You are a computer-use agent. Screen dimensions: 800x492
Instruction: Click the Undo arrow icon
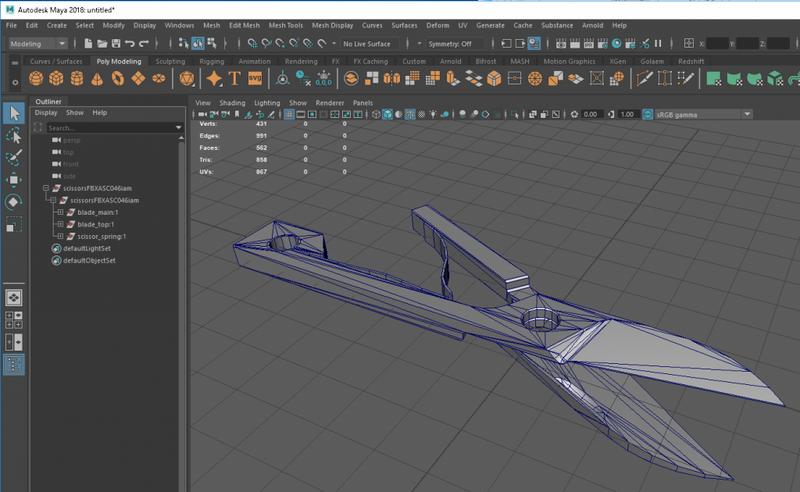tap(130, 43)
